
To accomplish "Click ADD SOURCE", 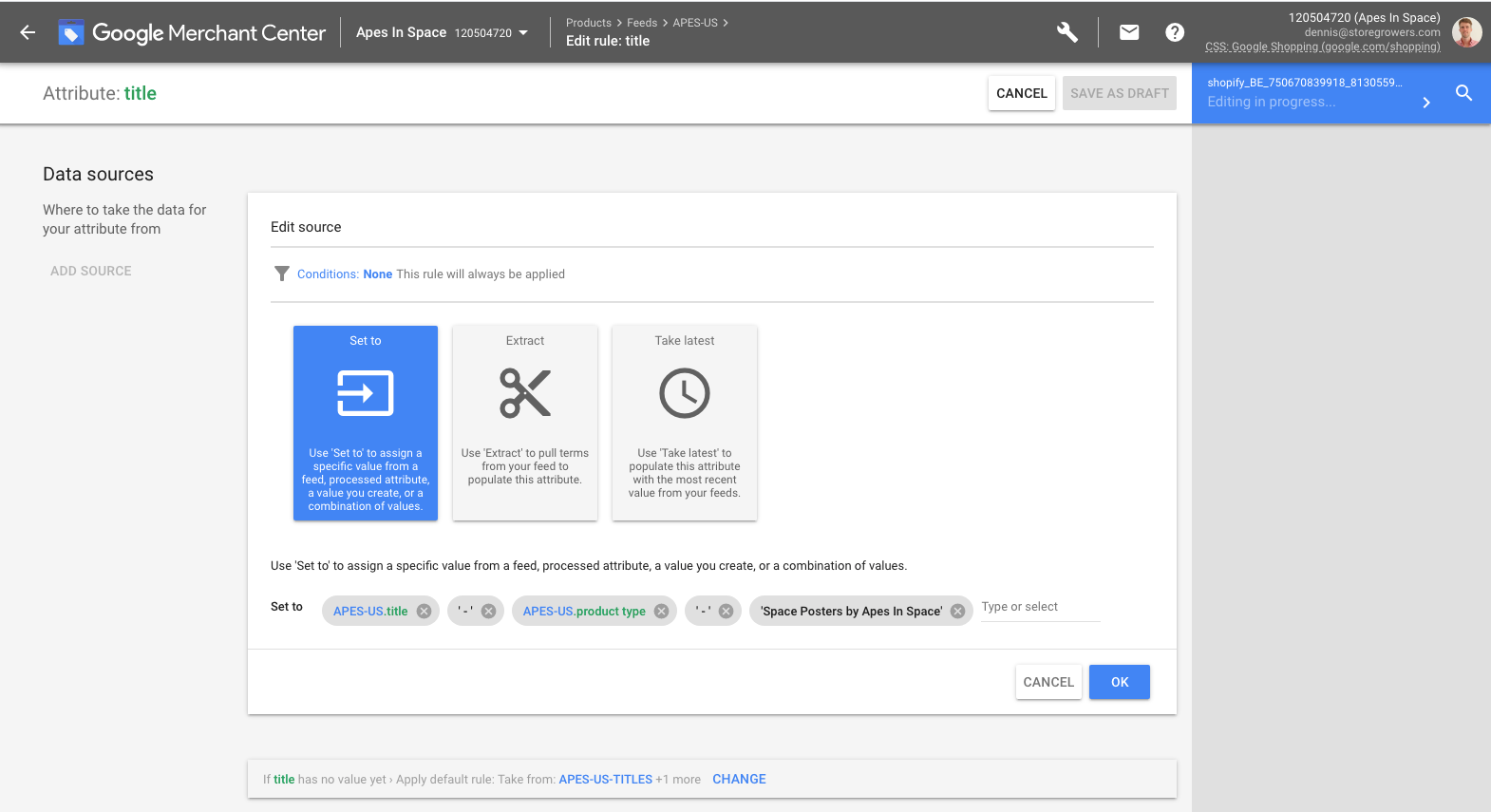I will click(91, 271).
